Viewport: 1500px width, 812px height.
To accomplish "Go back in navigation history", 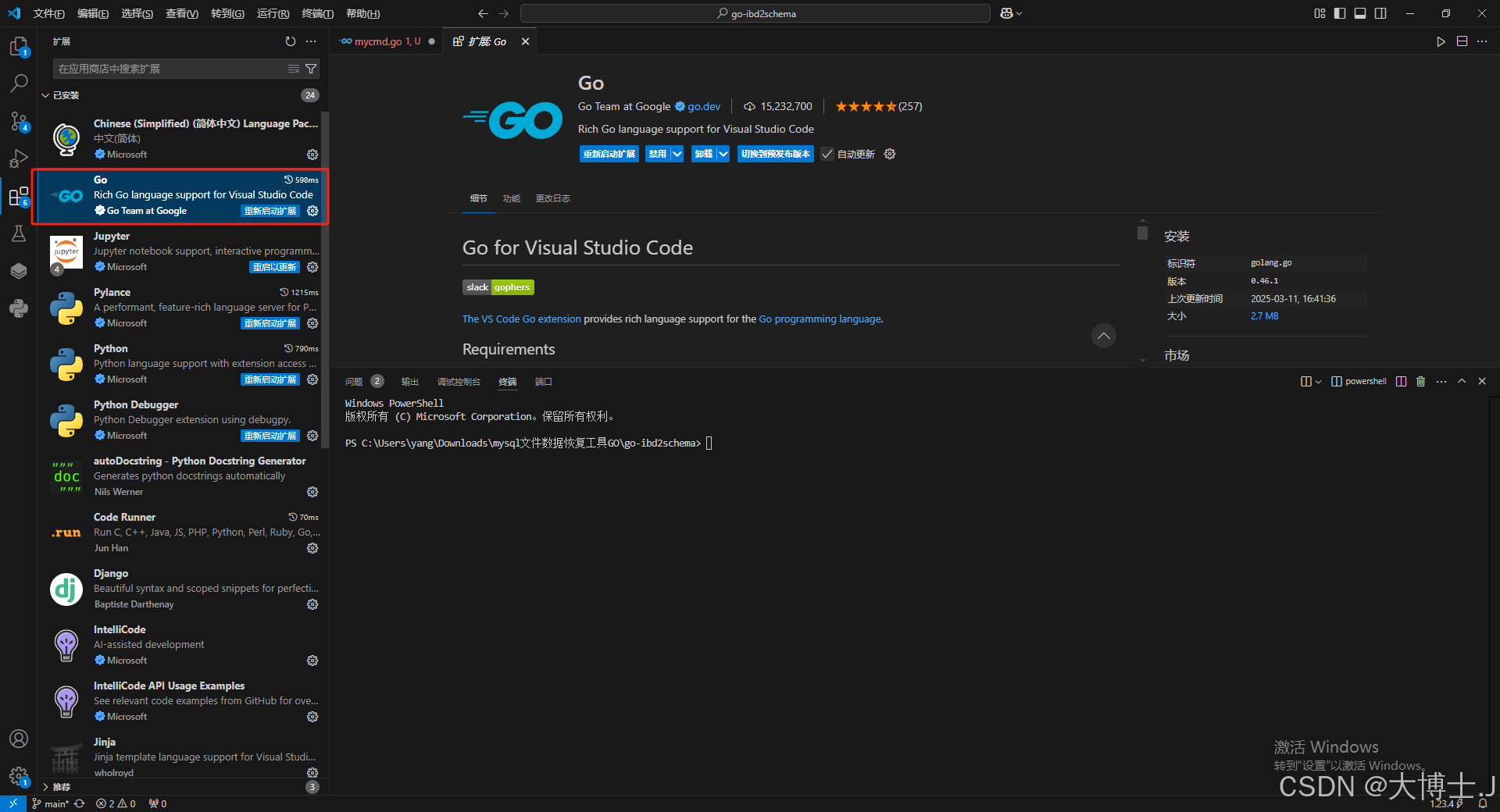I will (483, 13).
